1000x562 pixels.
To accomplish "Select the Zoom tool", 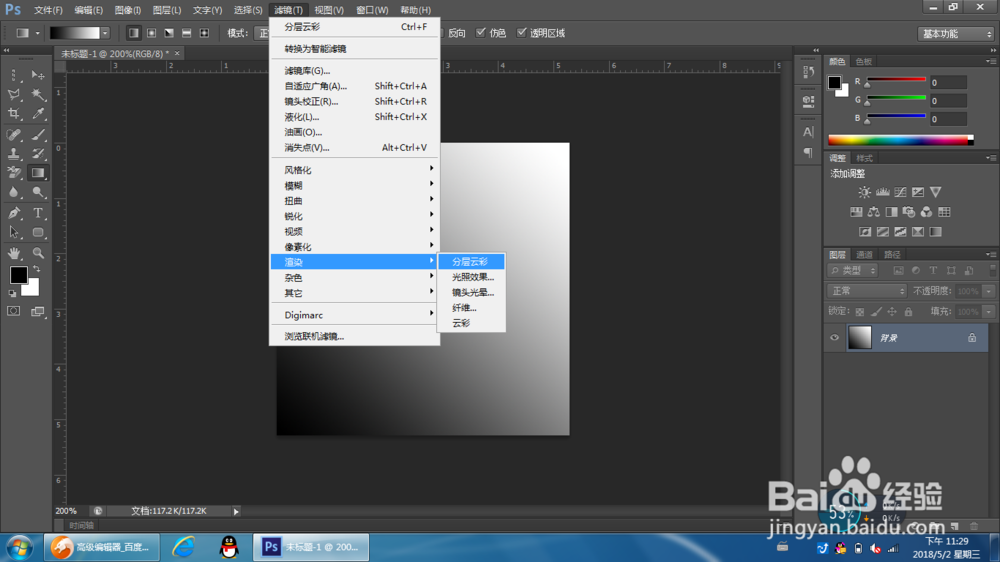I will tap(38, 253).
